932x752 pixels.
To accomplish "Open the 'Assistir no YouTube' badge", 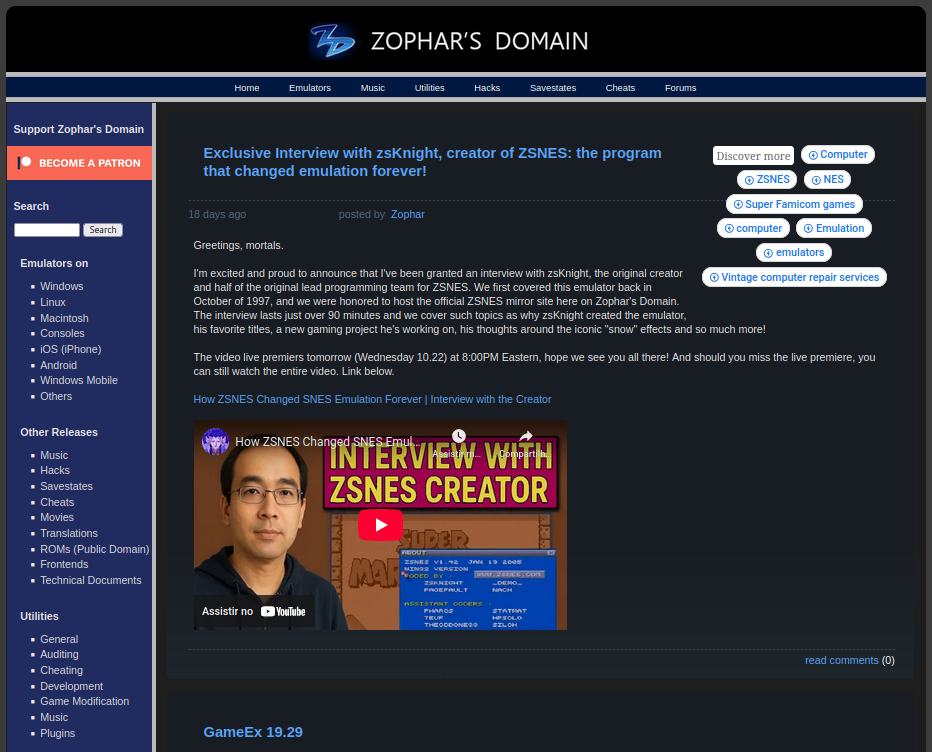I will 254,611.
